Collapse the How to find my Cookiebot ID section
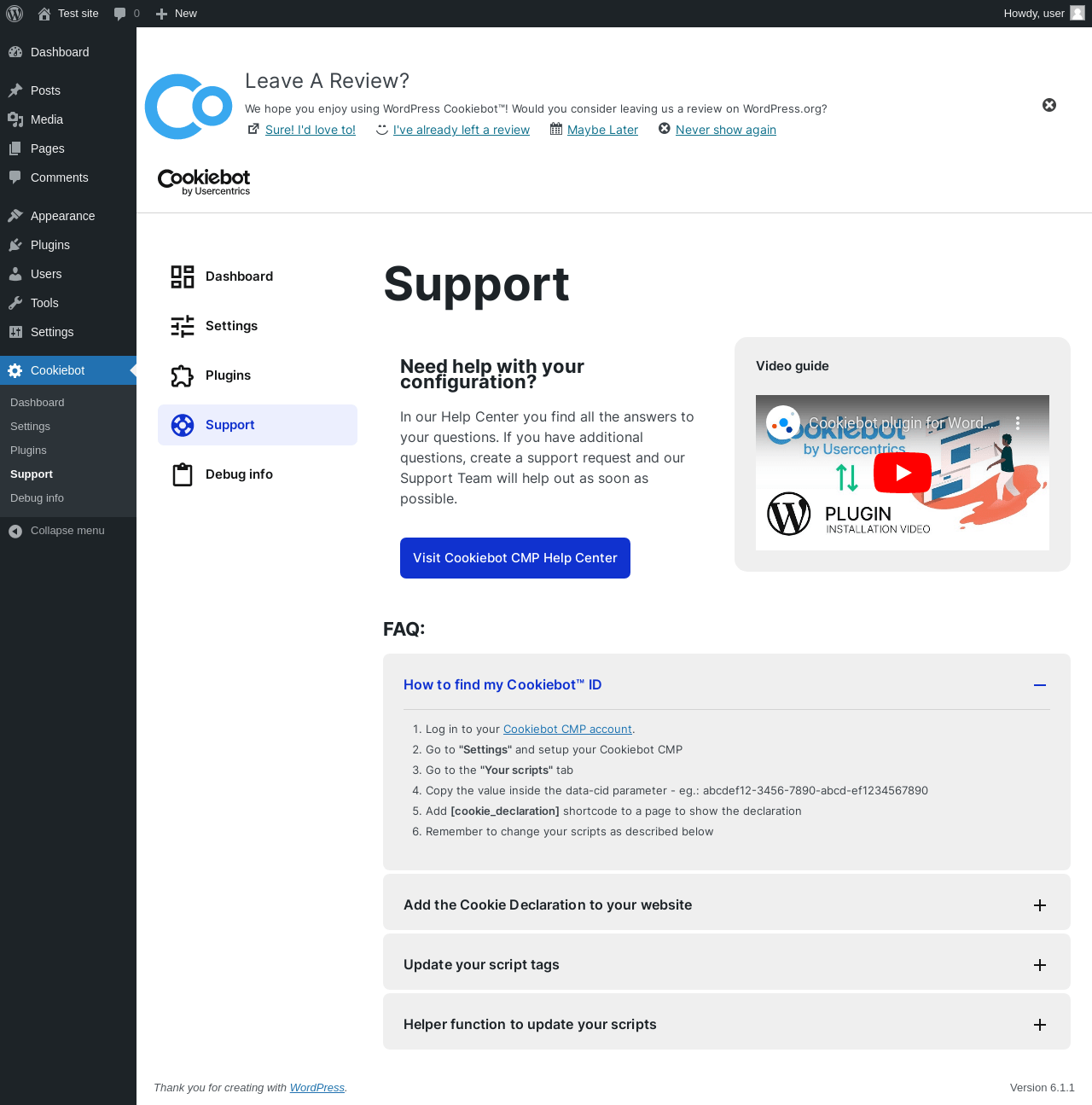 click(1040, 685)
